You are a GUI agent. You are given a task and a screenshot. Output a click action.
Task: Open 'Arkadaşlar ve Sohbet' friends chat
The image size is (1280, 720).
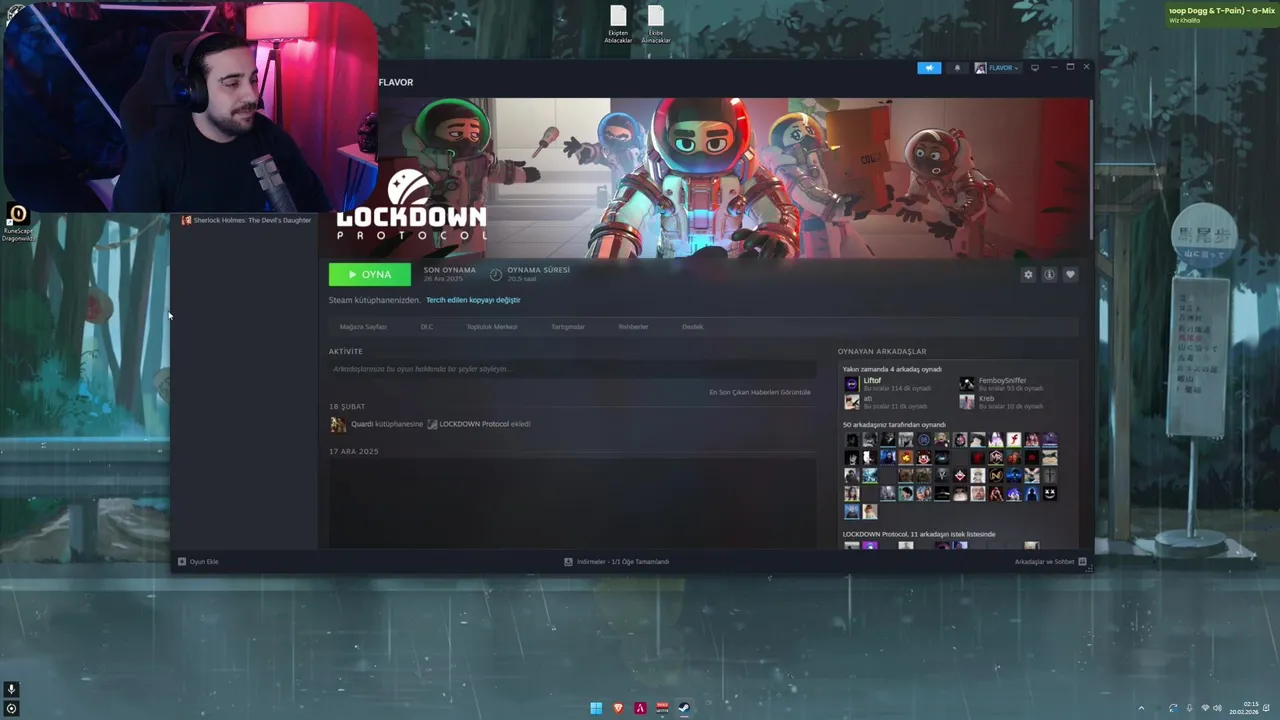coord(1050,562)
